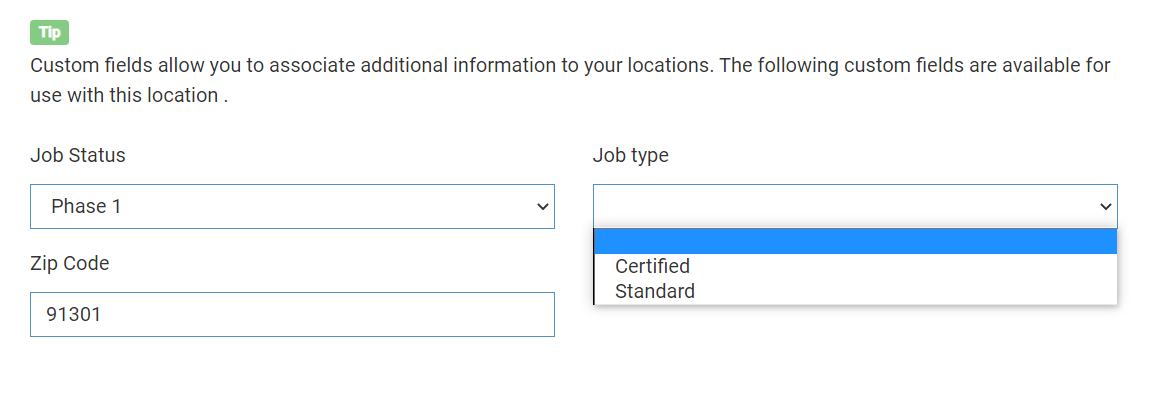Click the Job Status chevron arrow

click(543, 207)
